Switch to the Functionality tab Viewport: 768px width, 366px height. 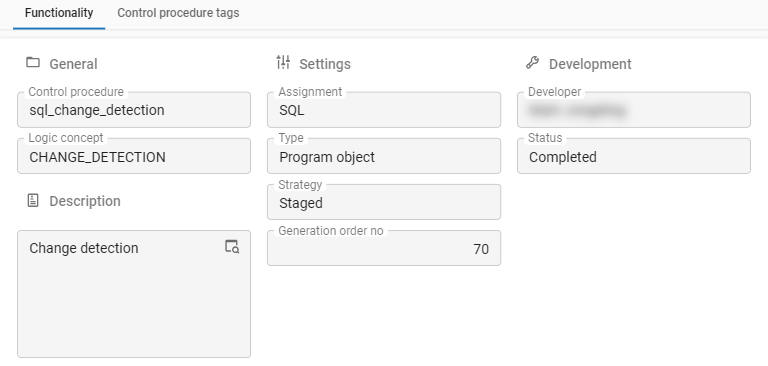(59, 13)
